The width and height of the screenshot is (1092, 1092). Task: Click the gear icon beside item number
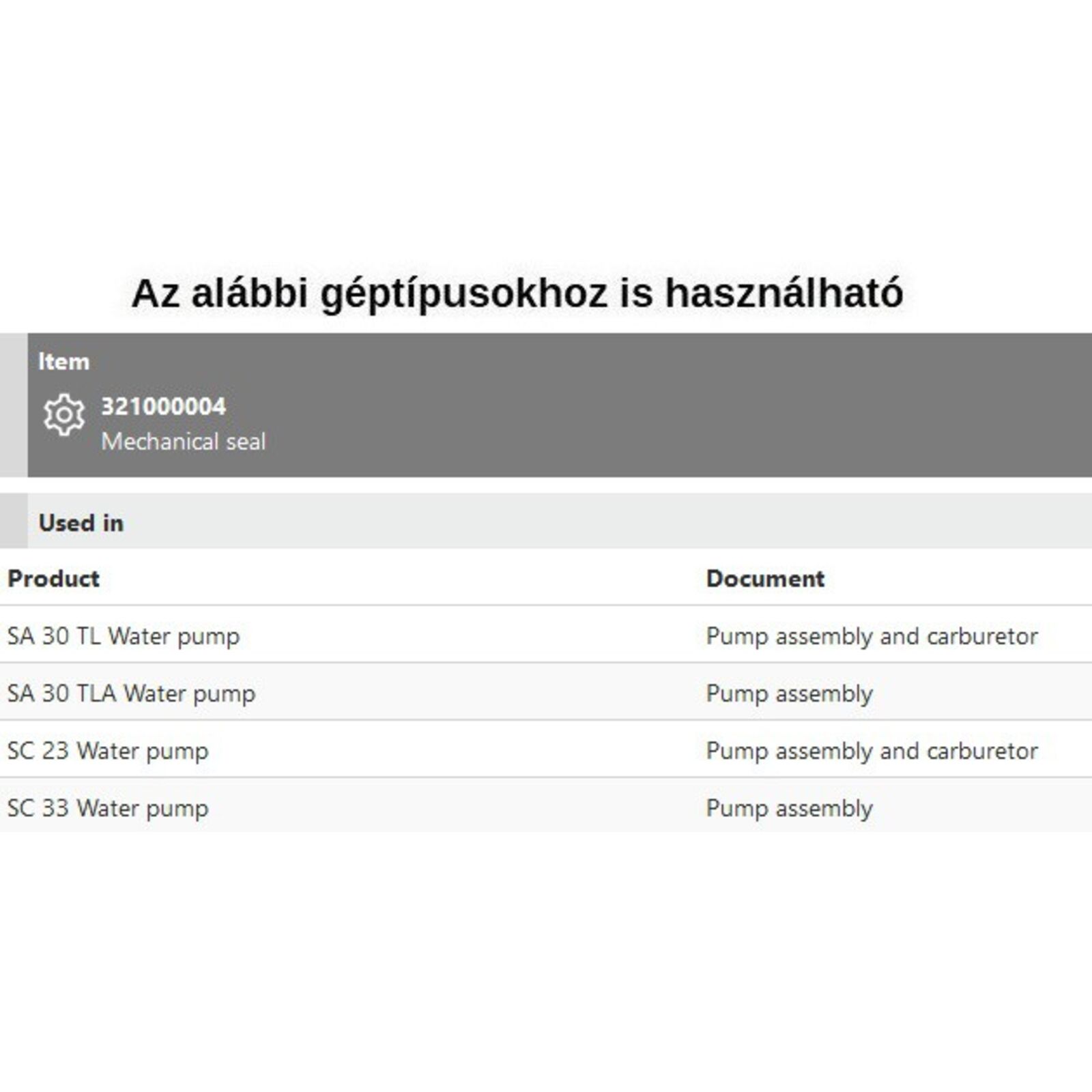pyautogui.click(x=63, y=414)
